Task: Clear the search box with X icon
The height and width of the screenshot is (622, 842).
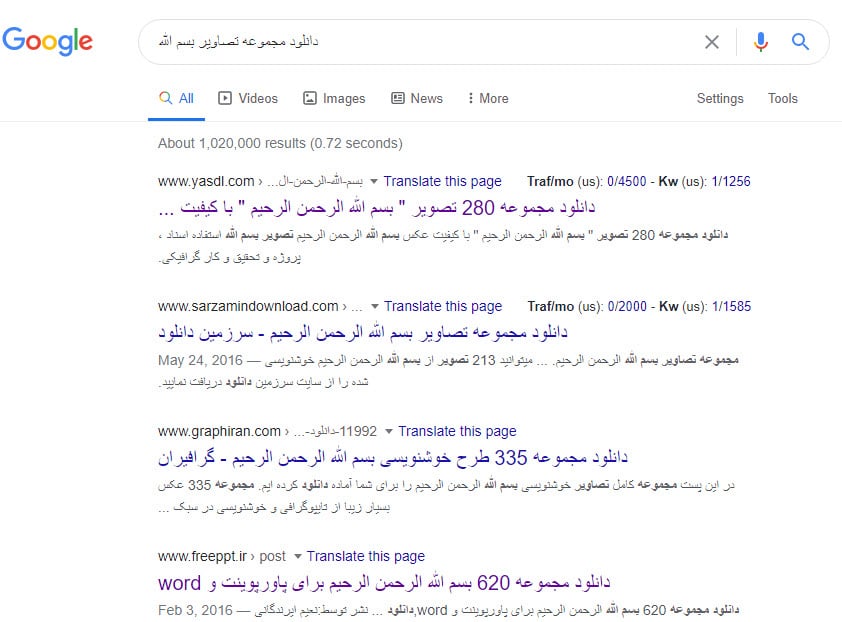Action: pyautogui.click(x=712, y=42)
